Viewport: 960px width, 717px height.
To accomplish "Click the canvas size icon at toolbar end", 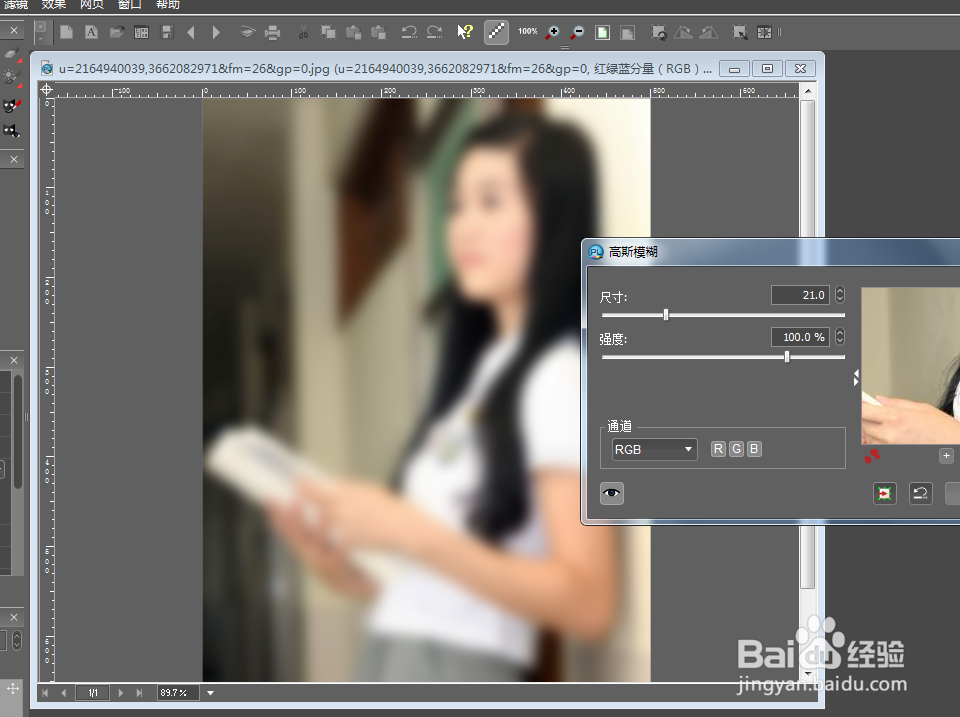I will tap(765, 32).
